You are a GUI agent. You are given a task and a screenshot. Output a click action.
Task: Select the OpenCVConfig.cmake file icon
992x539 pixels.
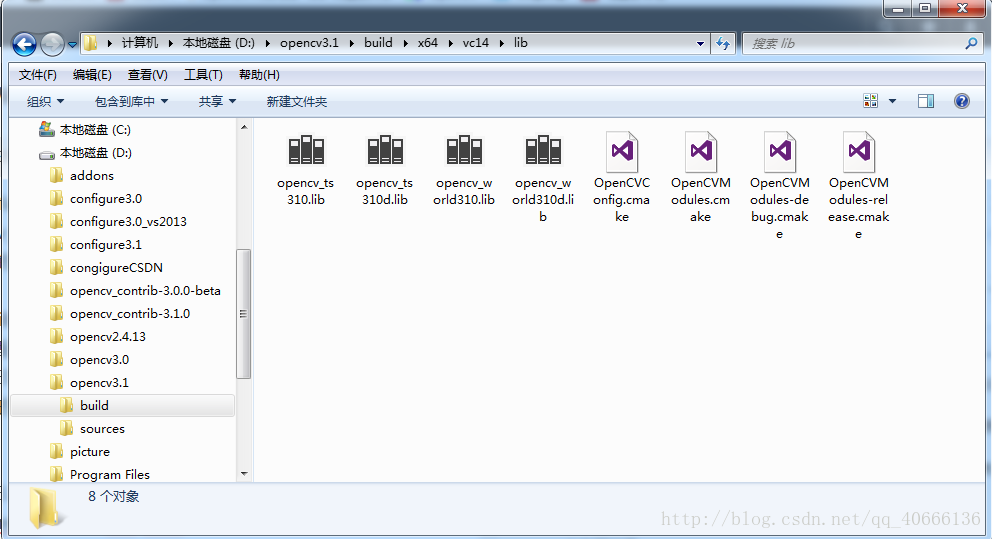[x=622, y=152]
